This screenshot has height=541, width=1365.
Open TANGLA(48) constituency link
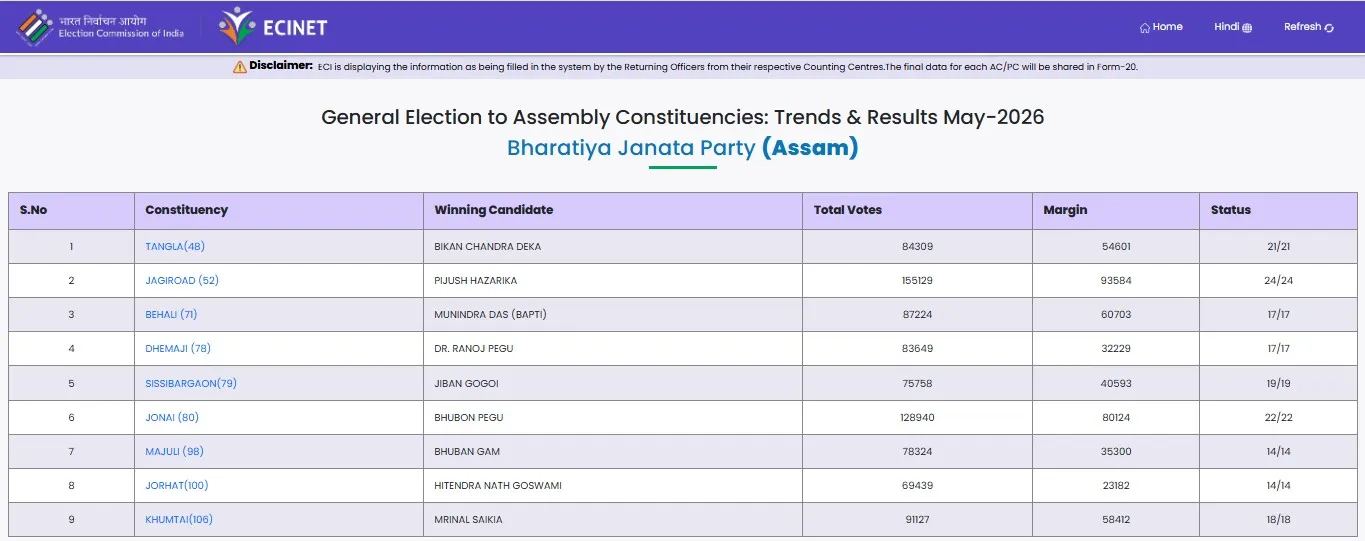(175, 246)
